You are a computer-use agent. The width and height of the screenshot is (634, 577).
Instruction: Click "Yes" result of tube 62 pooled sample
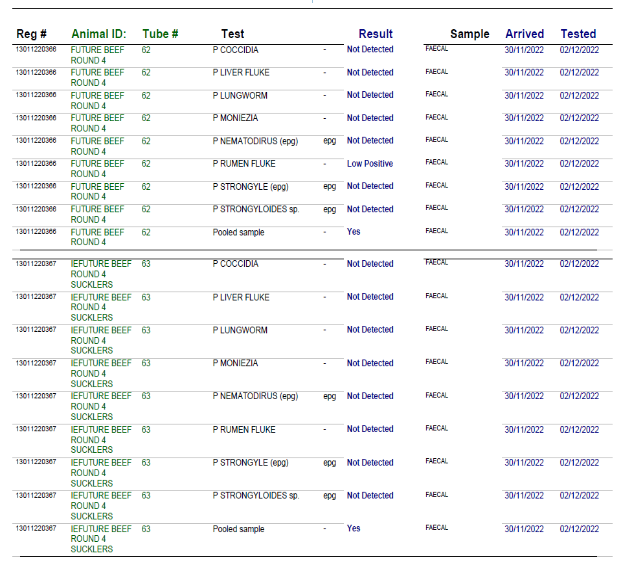point(353,232)
